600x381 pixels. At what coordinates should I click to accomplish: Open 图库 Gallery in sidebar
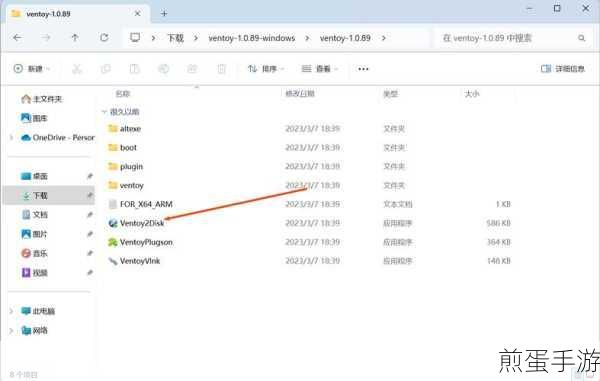[x=34, y=118]
